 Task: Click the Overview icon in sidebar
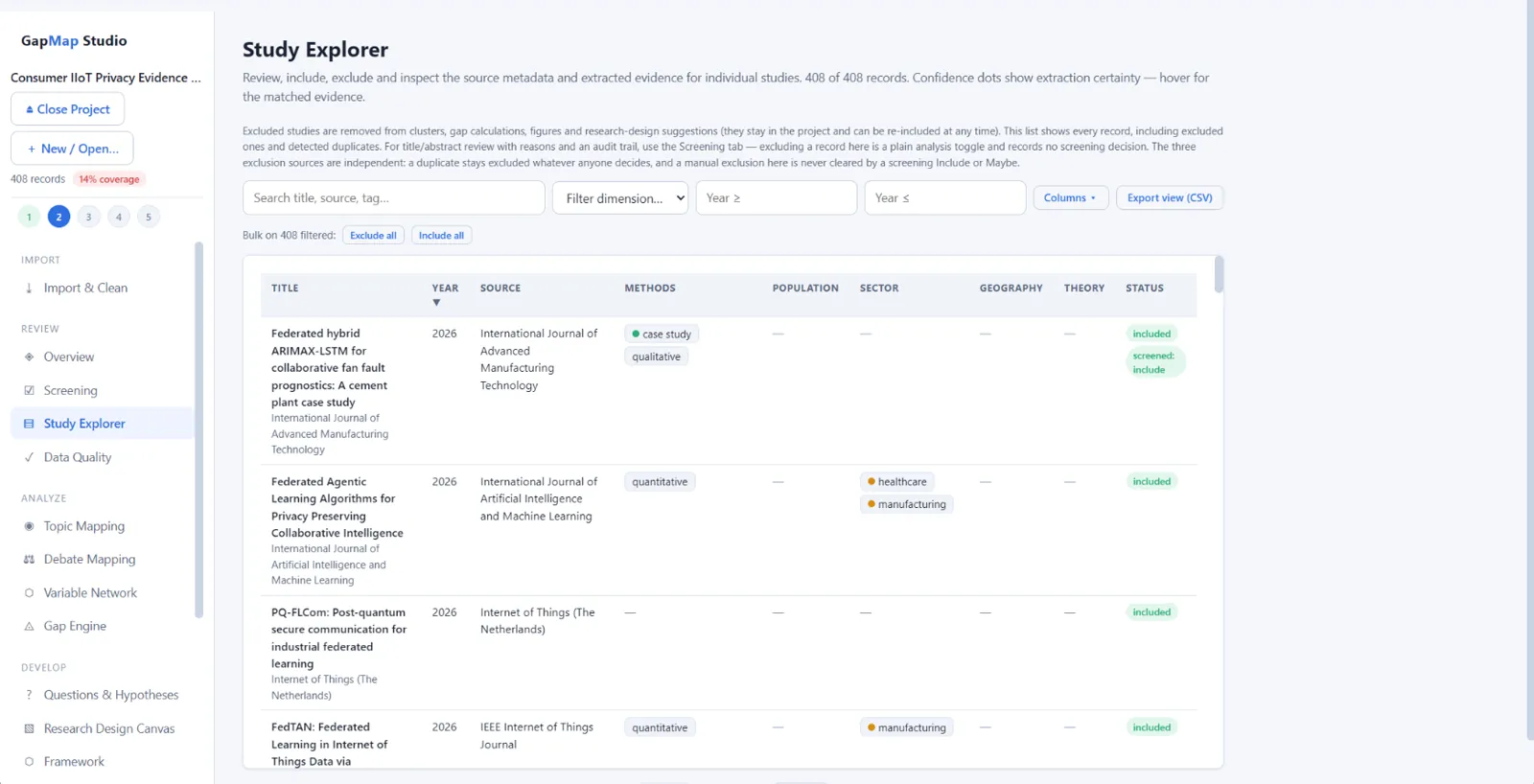(29, 357)
